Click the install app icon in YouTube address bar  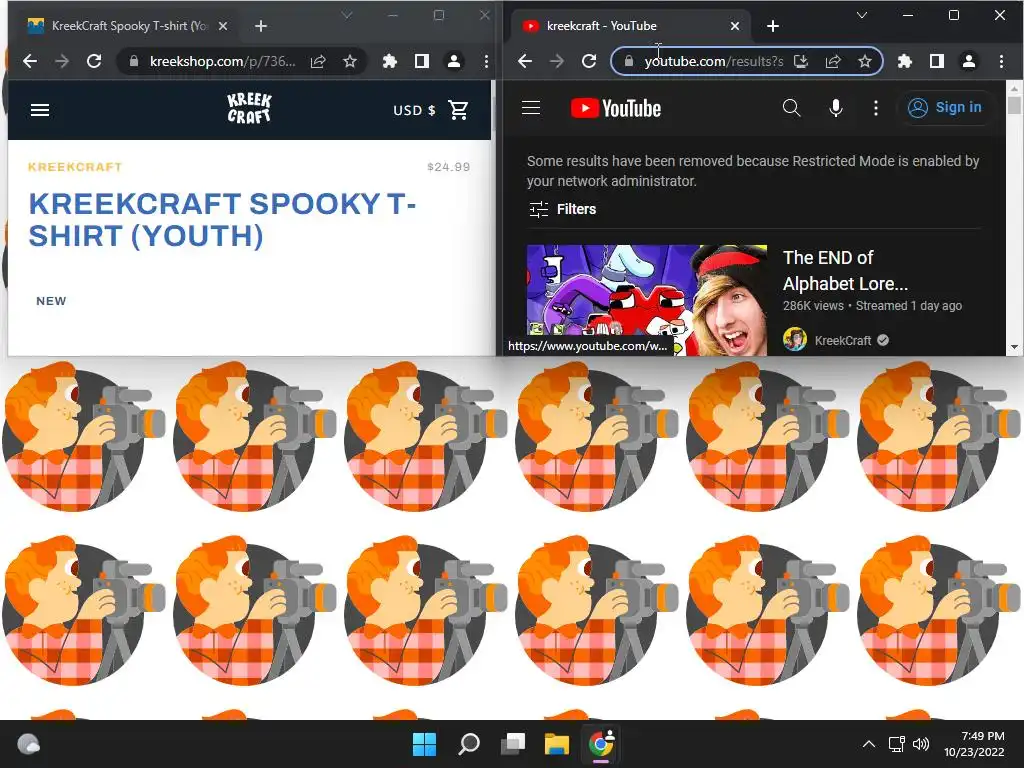(x=801, y=61)
